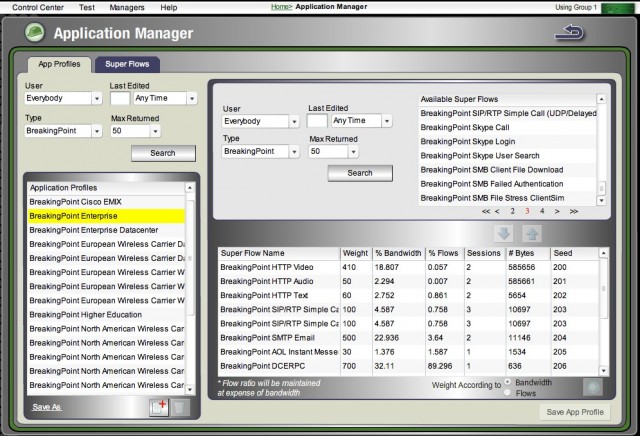Select highlighted BreakingPoint Enterprise profile
The height and width of the screenshot is (436, 640).
click(x=106, y=216)
